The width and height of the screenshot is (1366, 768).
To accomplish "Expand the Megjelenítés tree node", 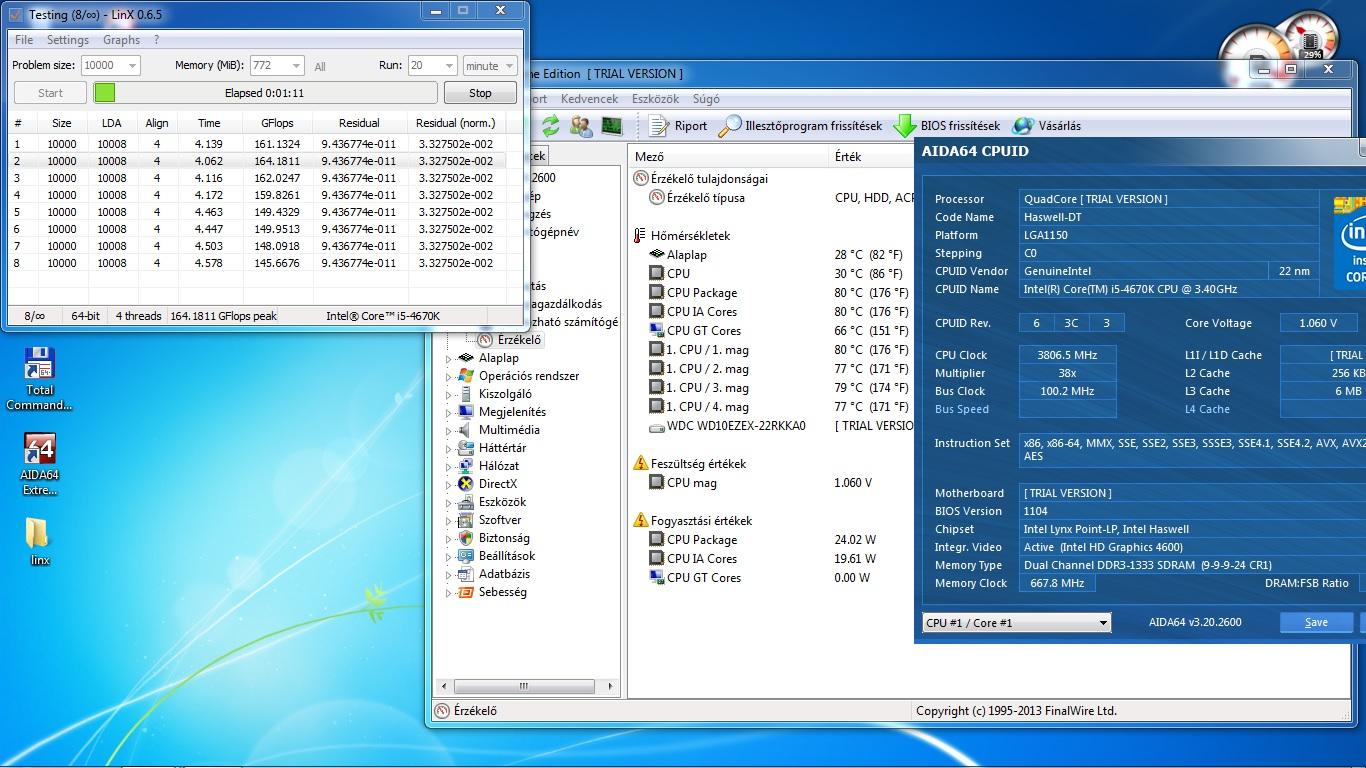I will click(x=449, y=412).
